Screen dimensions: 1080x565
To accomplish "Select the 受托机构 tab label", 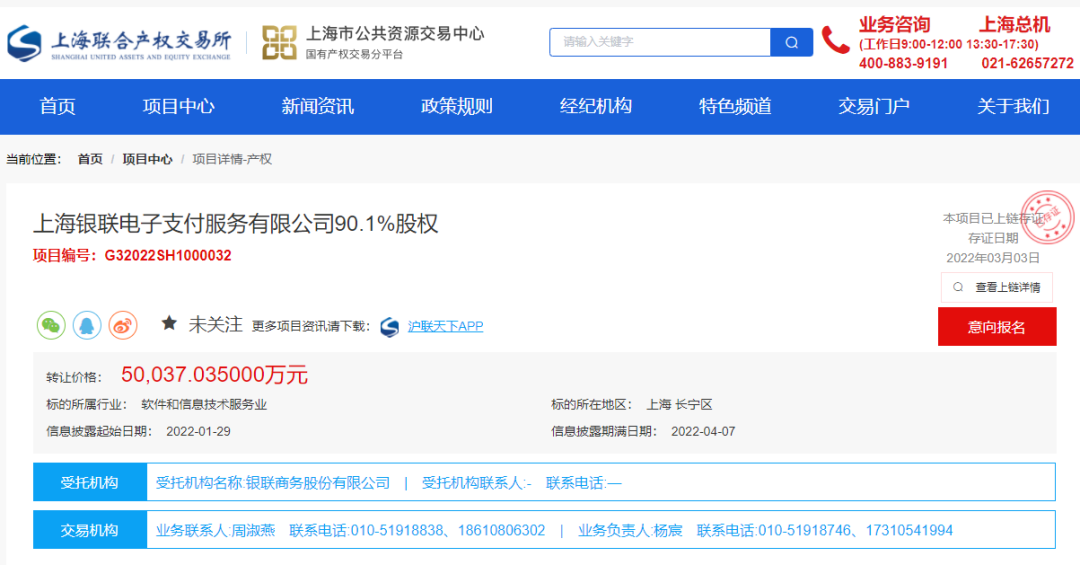I will tap(90, 482).
